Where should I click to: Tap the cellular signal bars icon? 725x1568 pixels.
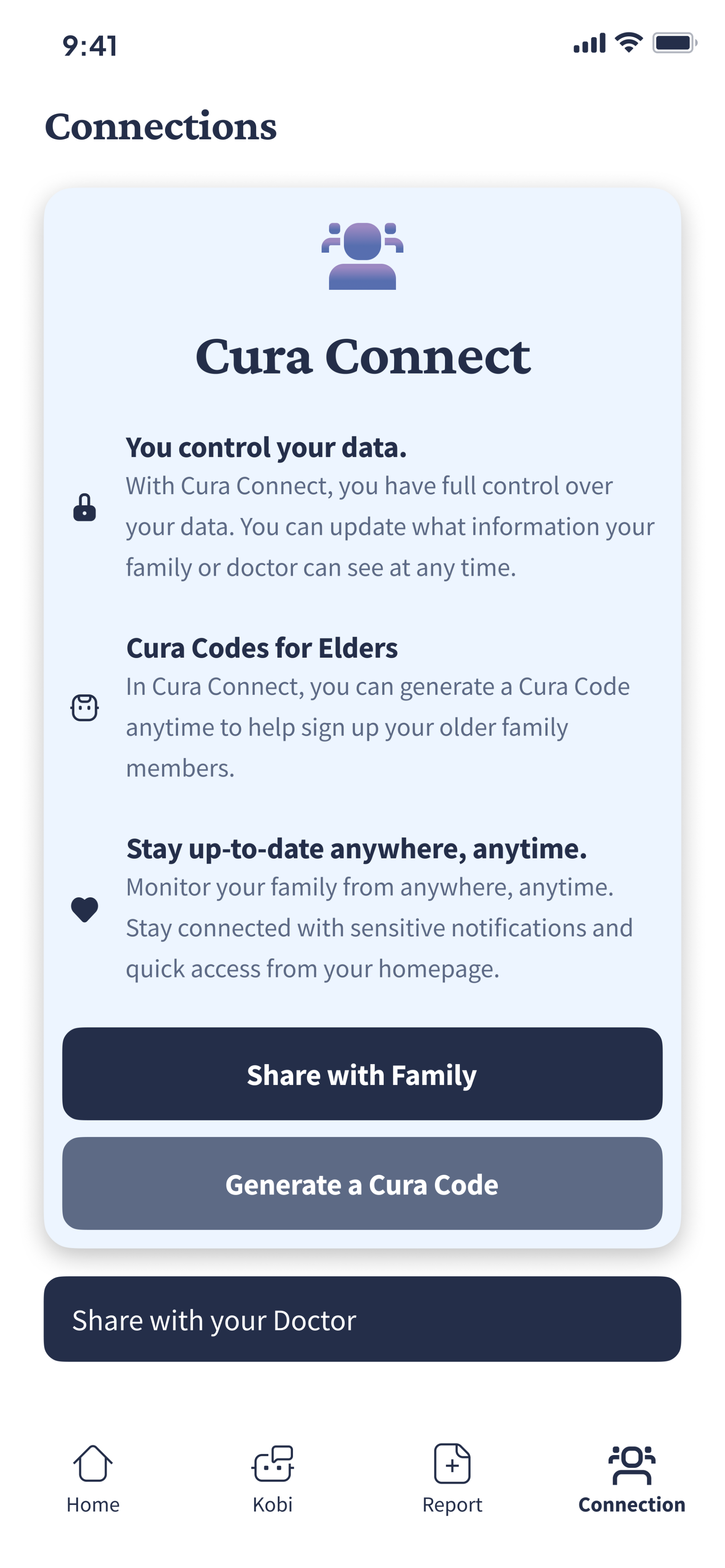coord(589,43)
